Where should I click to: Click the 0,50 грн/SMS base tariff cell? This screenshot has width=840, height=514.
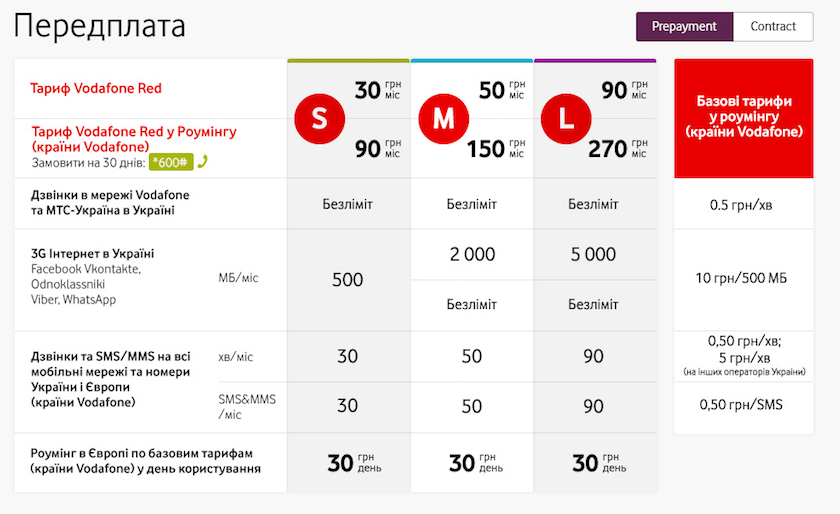pyautogui.click(x=741, y=405)
